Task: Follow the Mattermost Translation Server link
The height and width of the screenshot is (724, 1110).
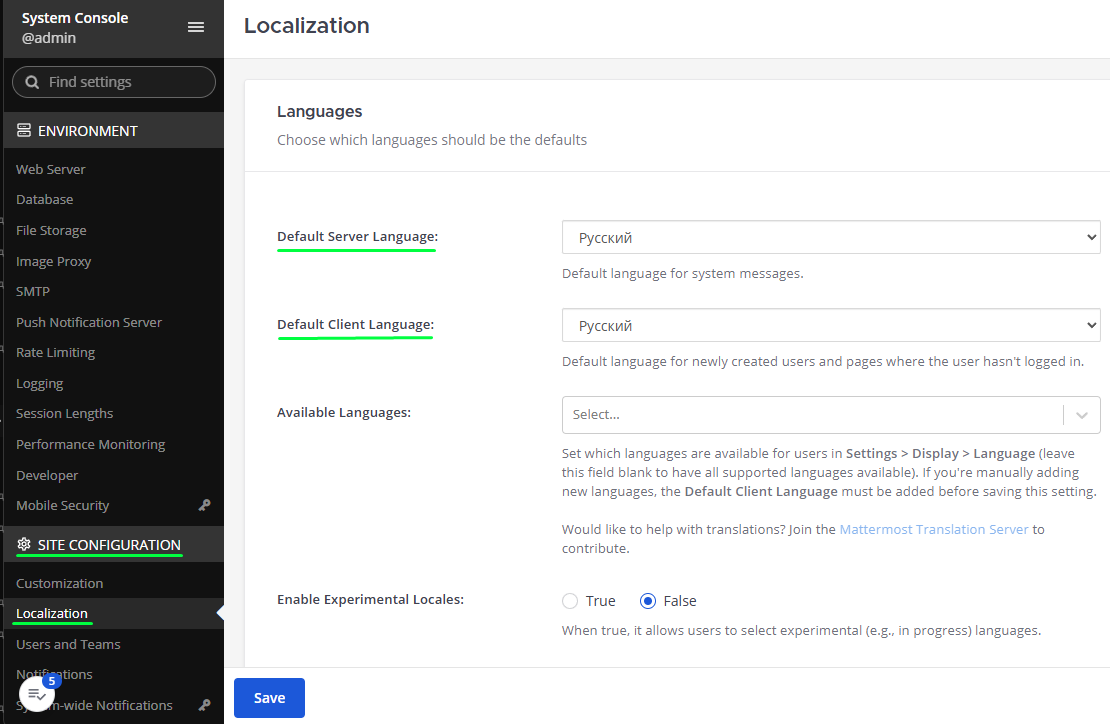Action: coord(934,529)
